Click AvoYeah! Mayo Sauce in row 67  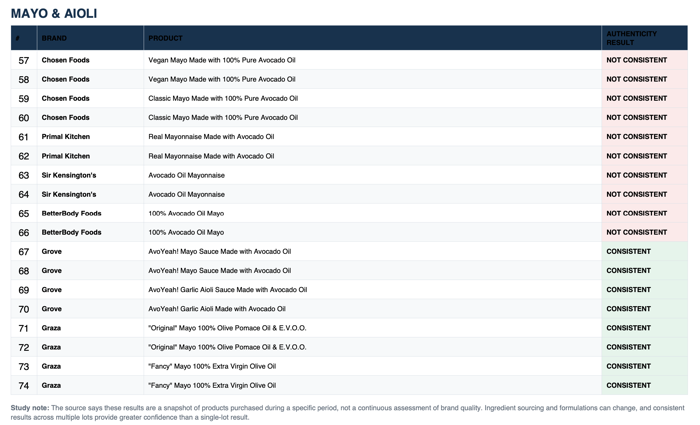tap(220, 251)
